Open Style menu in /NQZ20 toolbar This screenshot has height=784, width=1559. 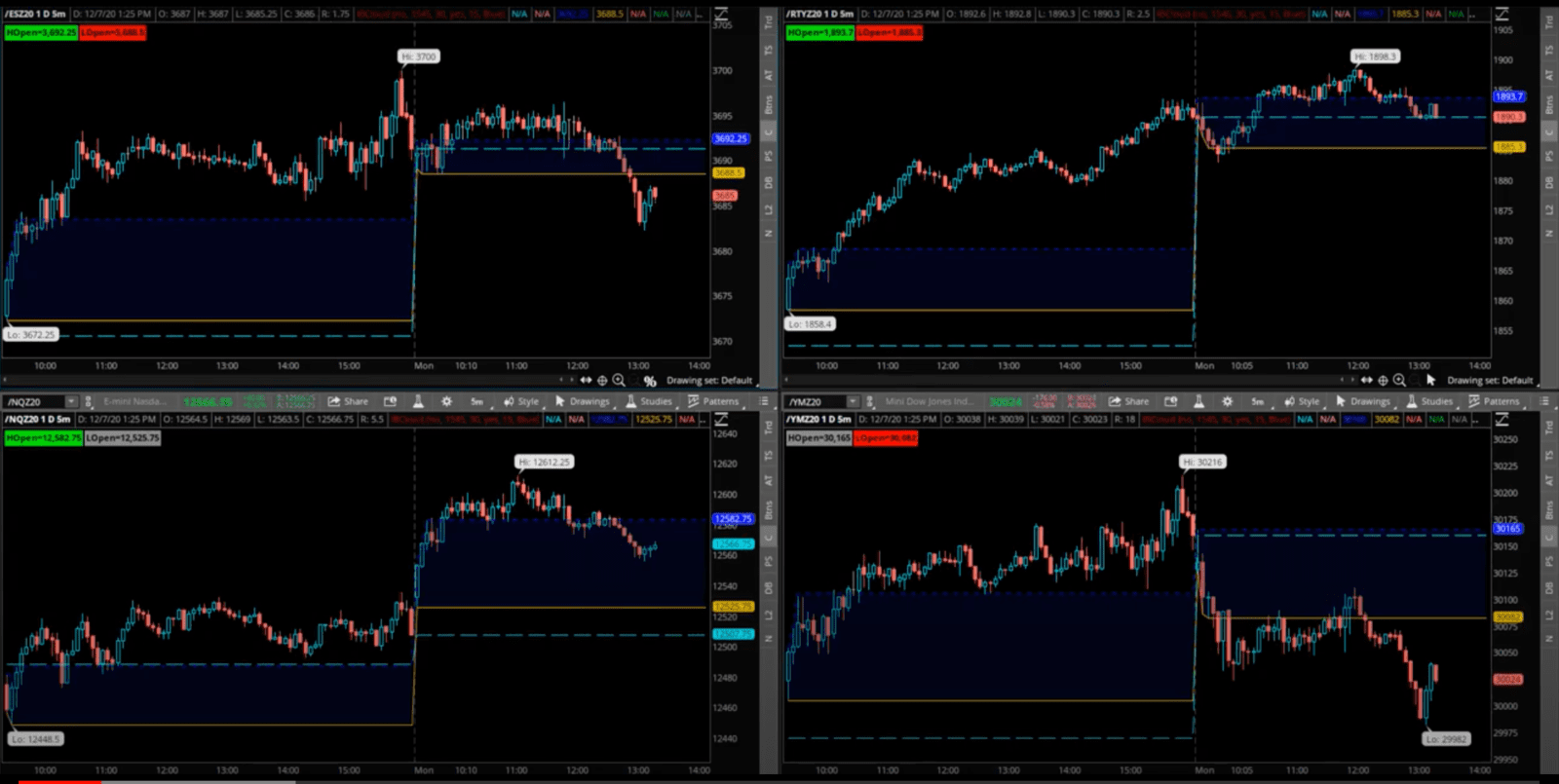coord(521,401)
